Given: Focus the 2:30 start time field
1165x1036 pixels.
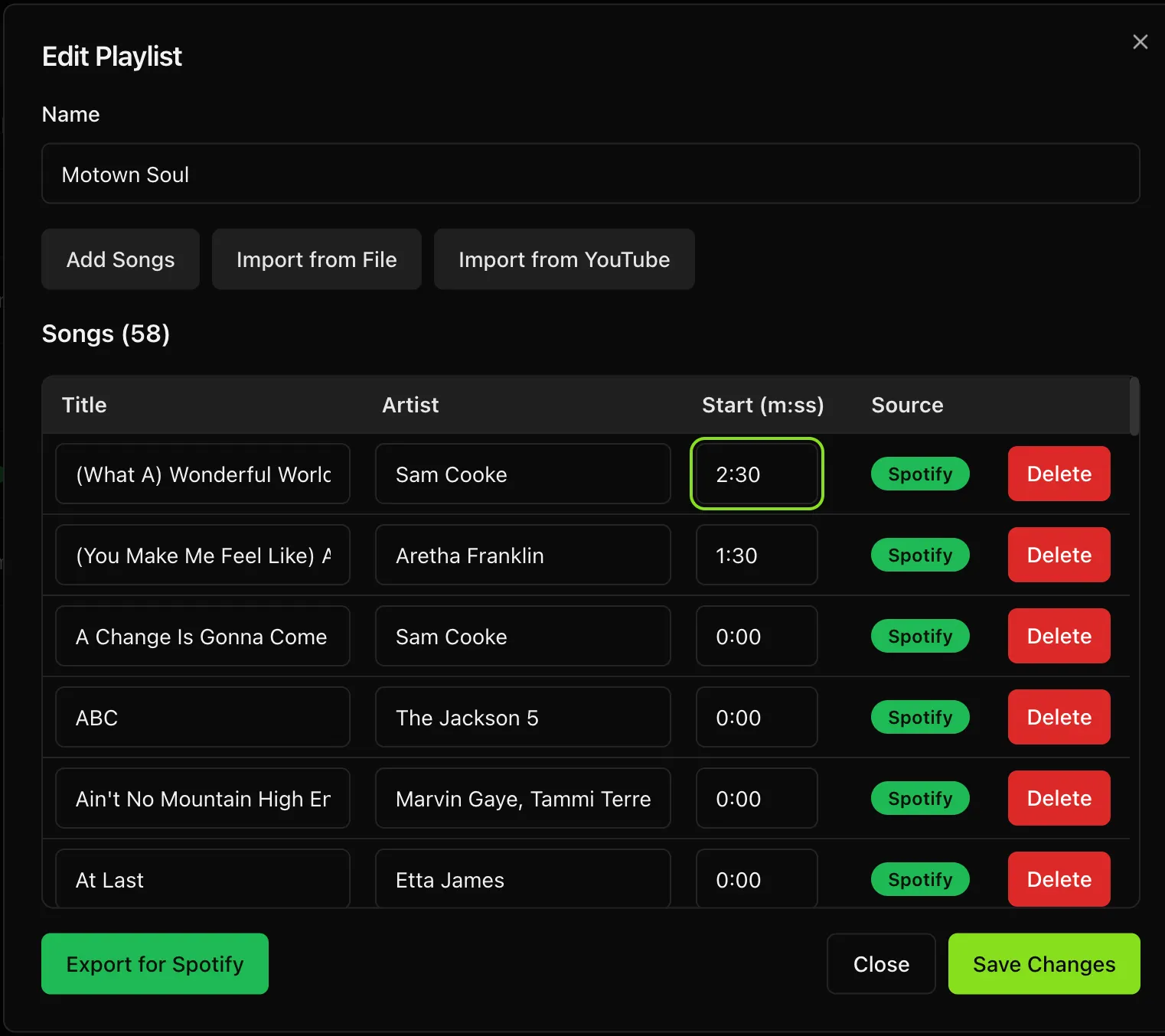Looking at the screenshot, I should click(756, 474).
